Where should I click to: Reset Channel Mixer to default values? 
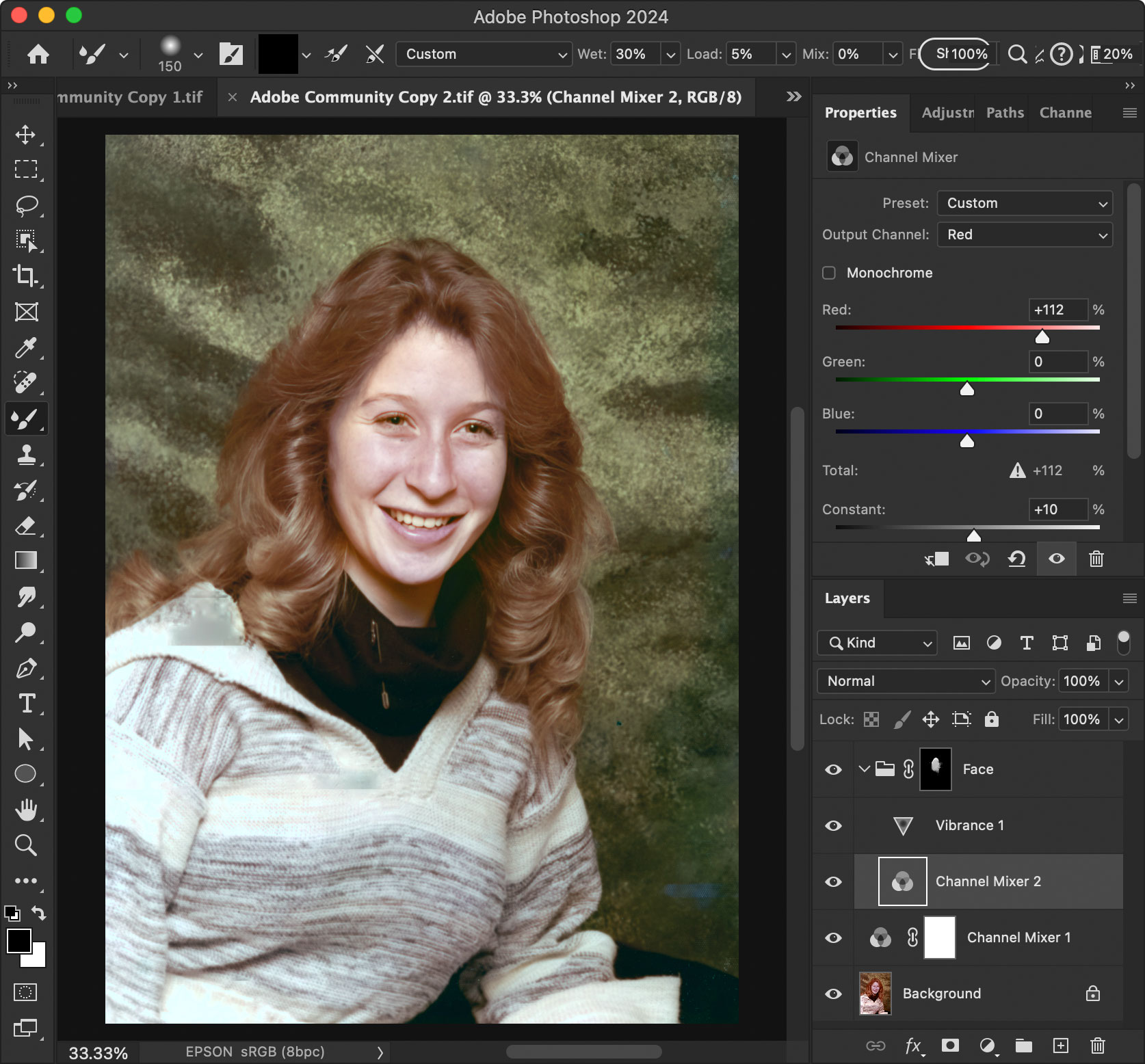(x=1017, y=559)
